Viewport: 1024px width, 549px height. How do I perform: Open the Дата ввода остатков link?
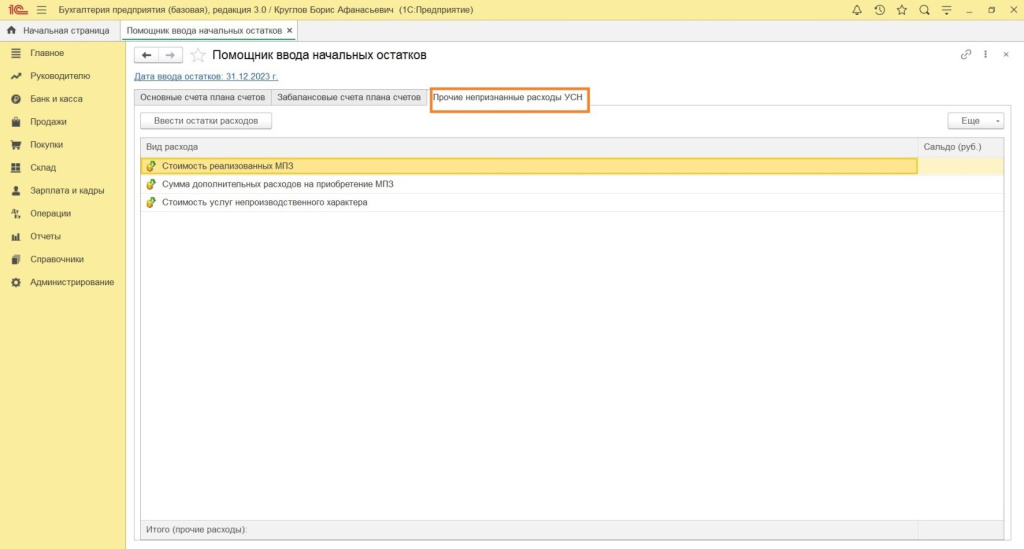pyautogui.click(x=205, y=76)
